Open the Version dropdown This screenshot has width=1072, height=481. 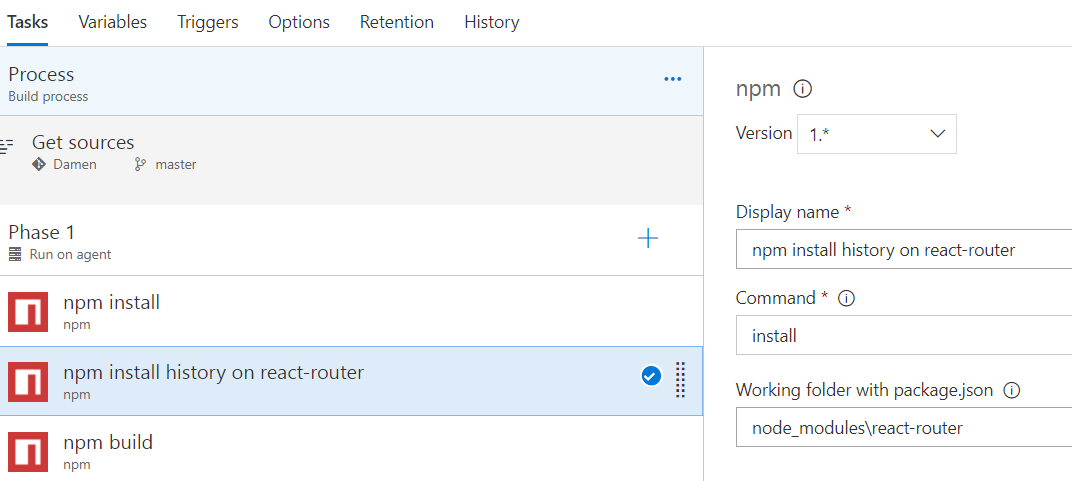point(876,134)
